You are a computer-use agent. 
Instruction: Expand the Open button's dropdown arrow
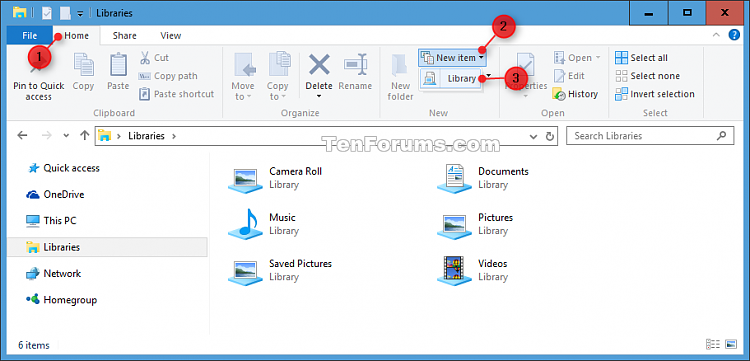tap(597, 58)
